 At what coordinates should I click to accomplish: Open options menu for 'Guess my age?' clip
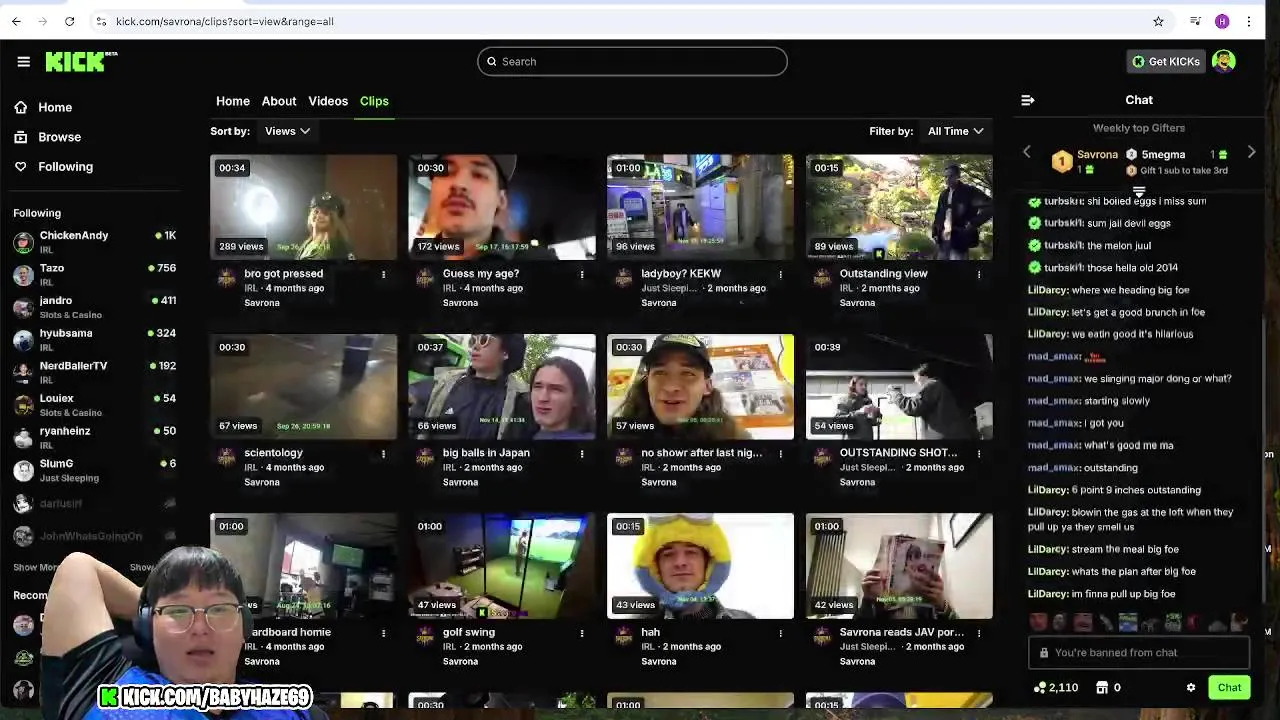click(582, 274)
